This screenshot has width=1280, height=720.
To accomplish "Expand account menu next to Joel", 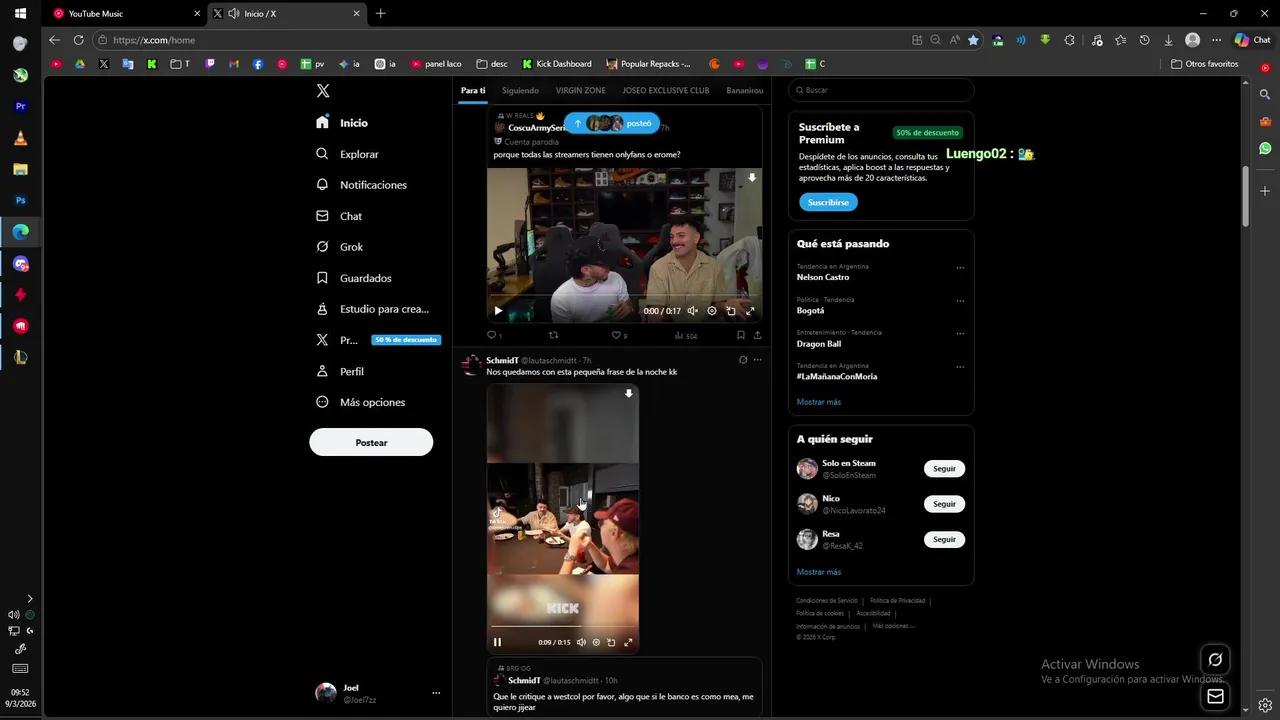I will click(x=436, y=693).
